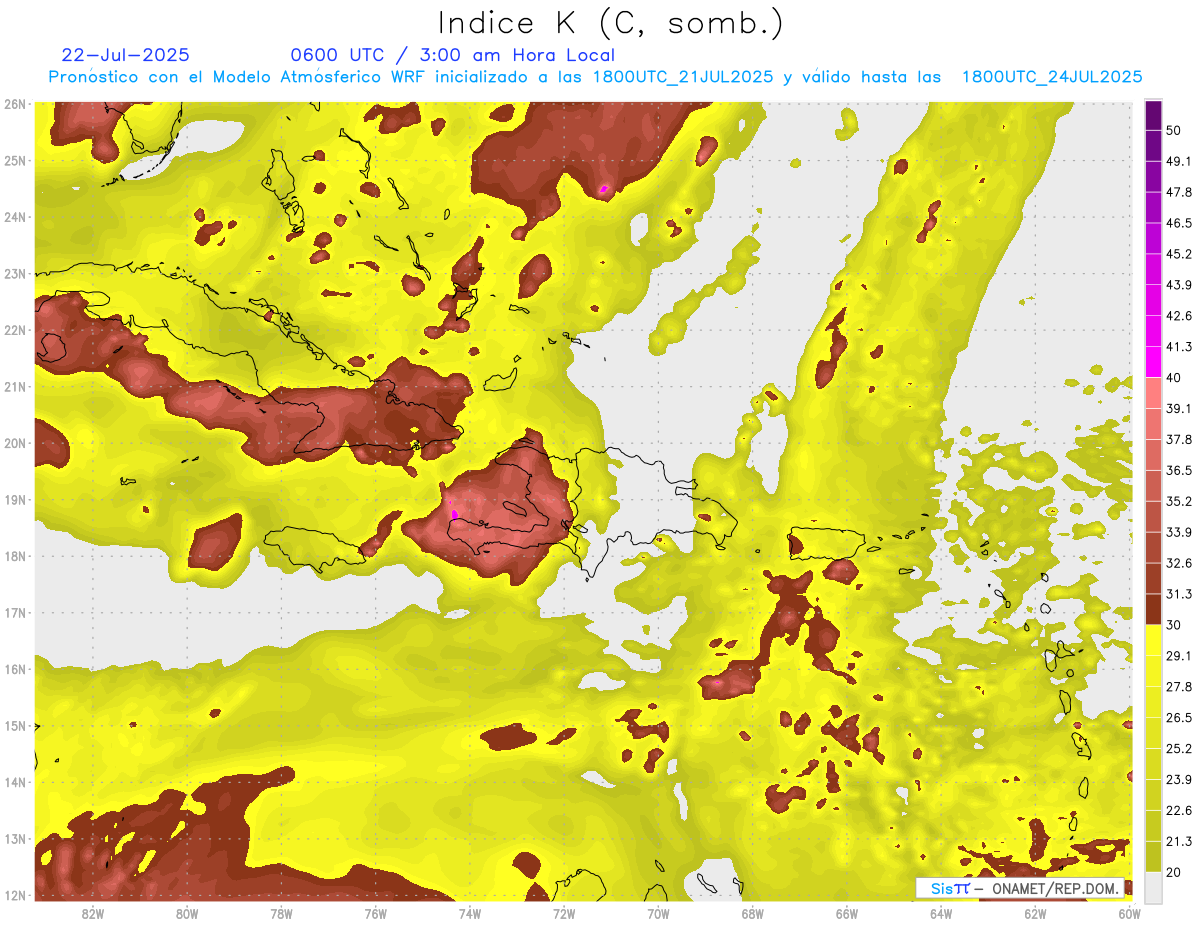Click the "21.3" colorbar label
Screen dimensions: 1200x927
click(x=1179, y=841)
